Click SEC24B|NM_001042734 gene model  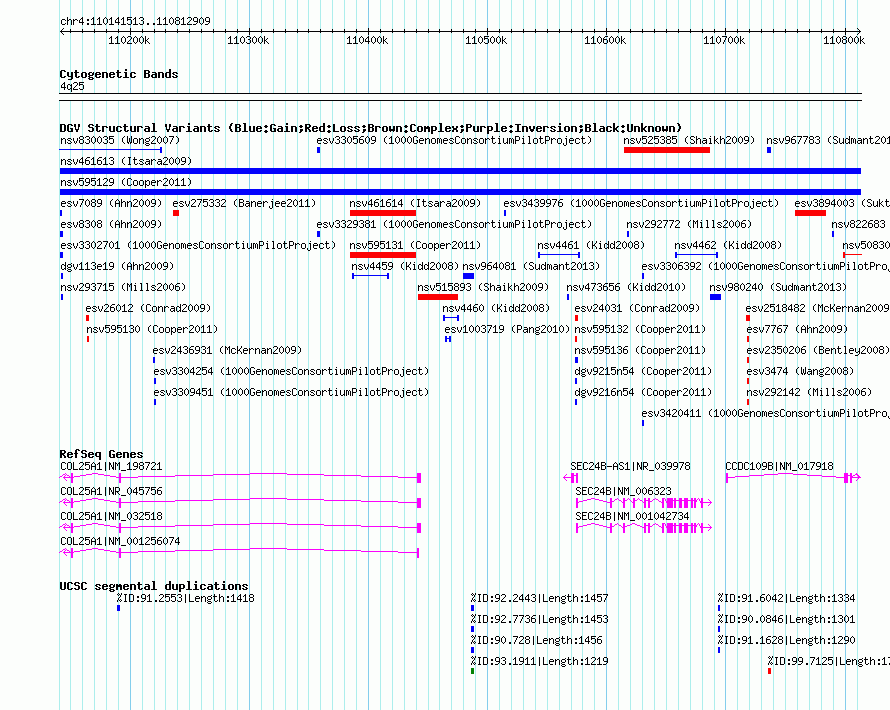644,528
